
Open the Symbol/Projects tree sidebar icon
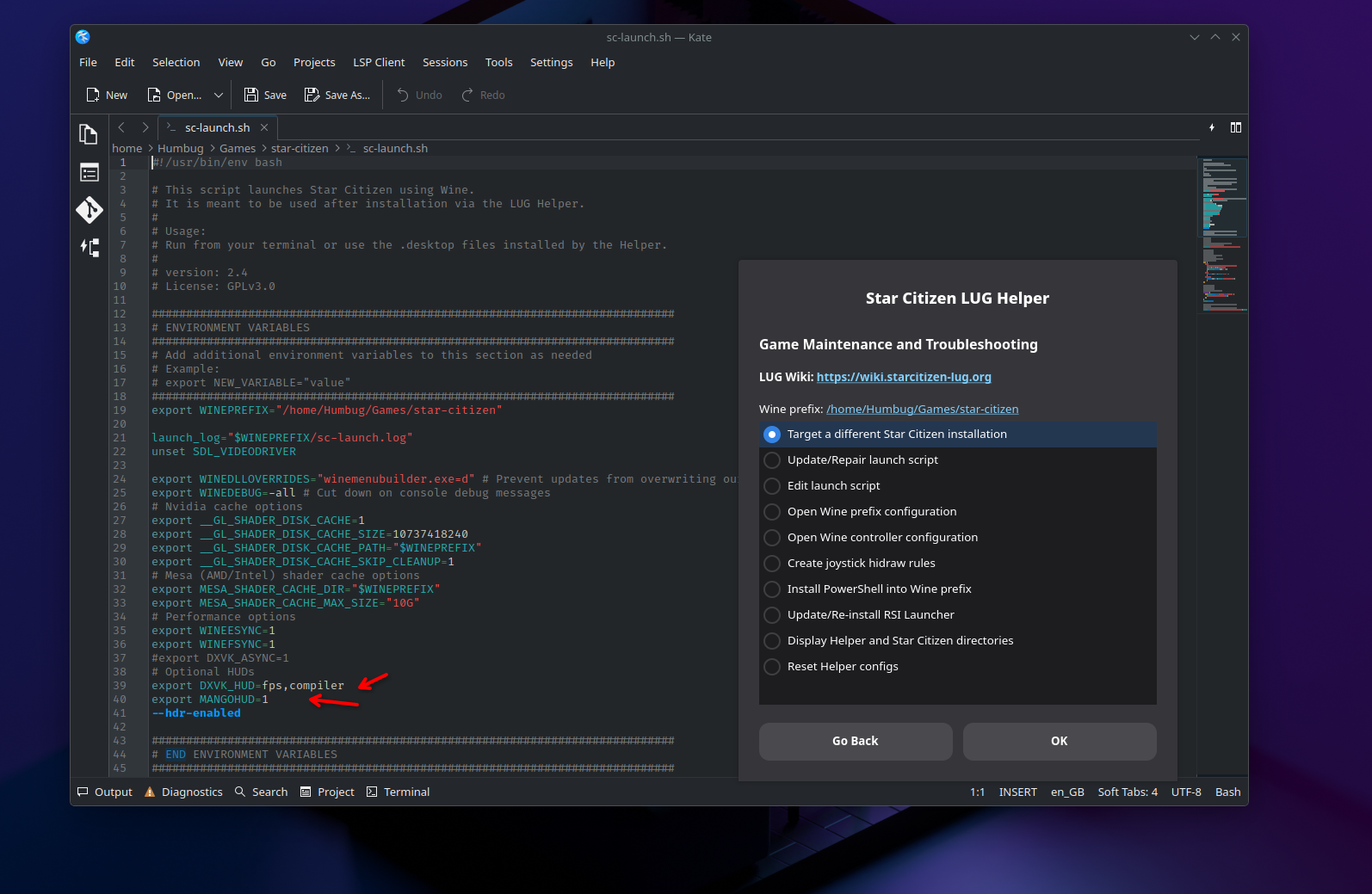89,248
